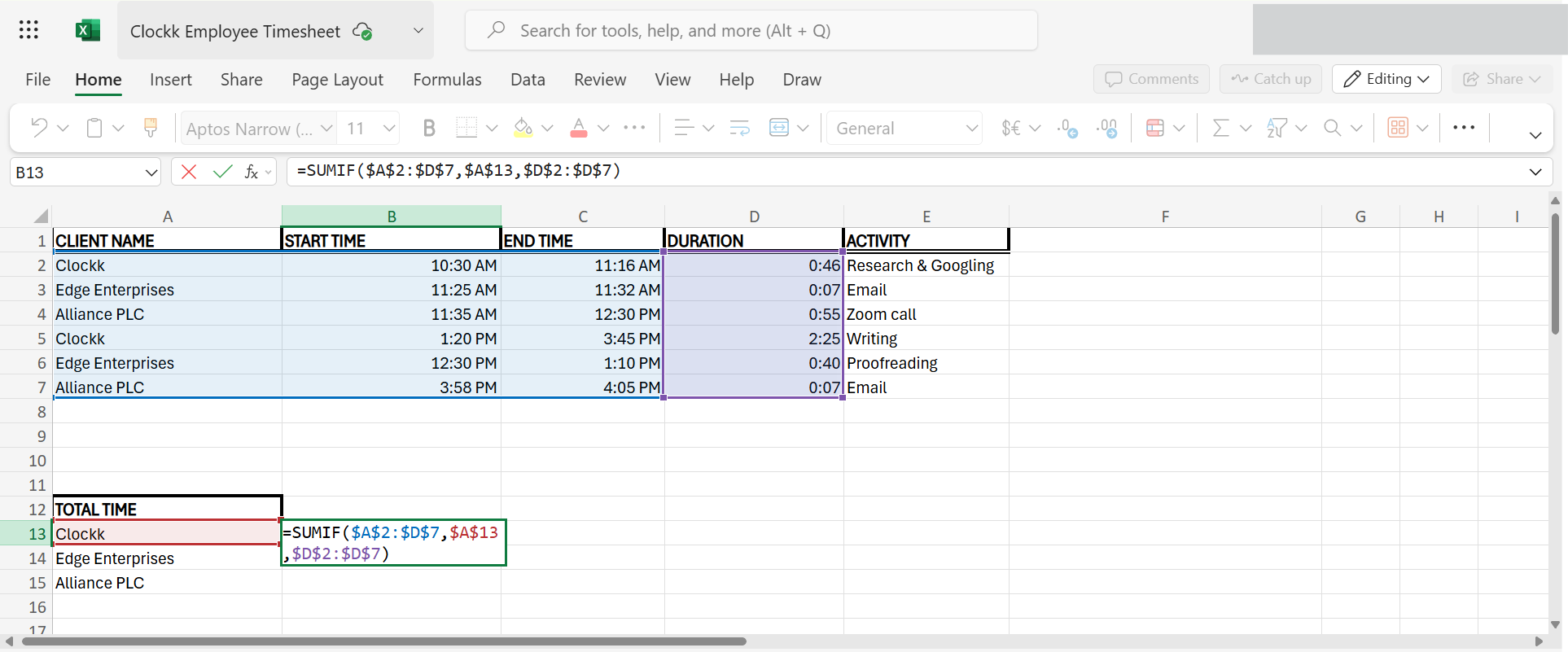Click the Paste clipboard icon
This screenshot has height=652, width=1568.
pyautogui.click(x=94, y=128)
